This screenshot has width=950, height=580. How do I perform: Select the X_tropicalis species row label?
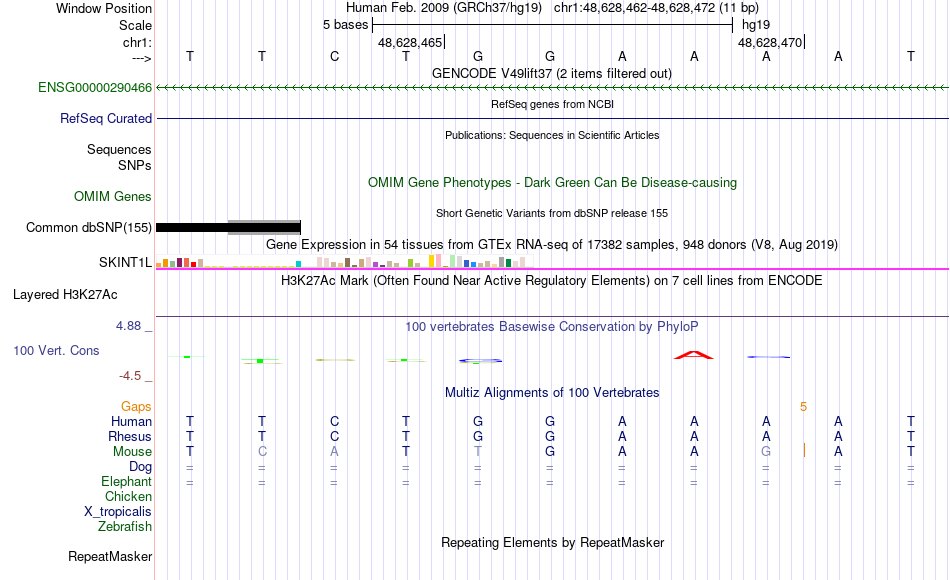(x=118, y=512)
